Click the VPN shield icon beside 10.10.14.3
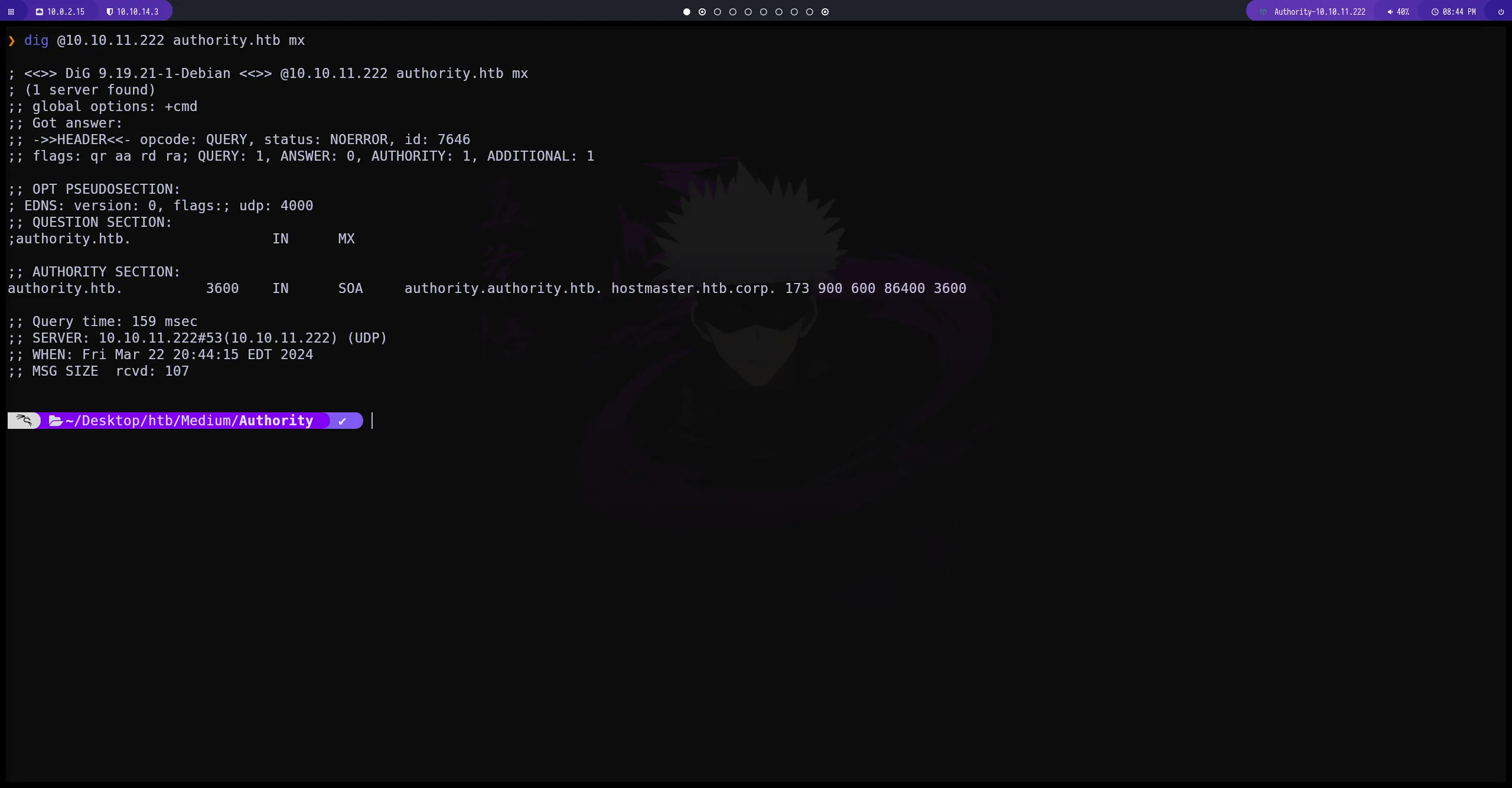The height and width of the screenshot is (788, 1512). [109, 12]
